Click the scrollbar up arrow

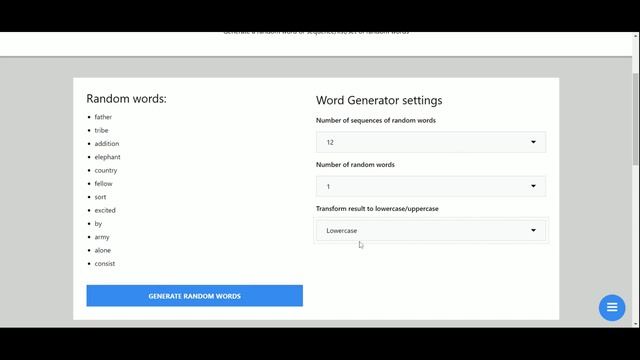pos(636,36)
